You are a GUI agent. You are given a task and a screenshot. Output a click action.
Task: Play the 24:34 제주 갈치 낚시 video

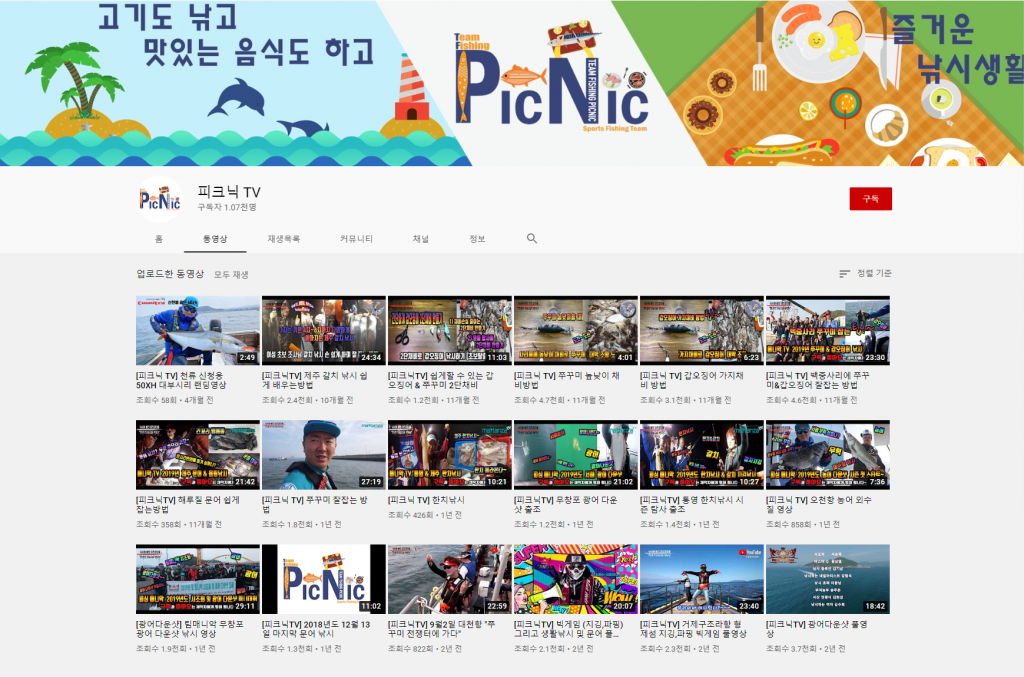[x=324, y=331]
